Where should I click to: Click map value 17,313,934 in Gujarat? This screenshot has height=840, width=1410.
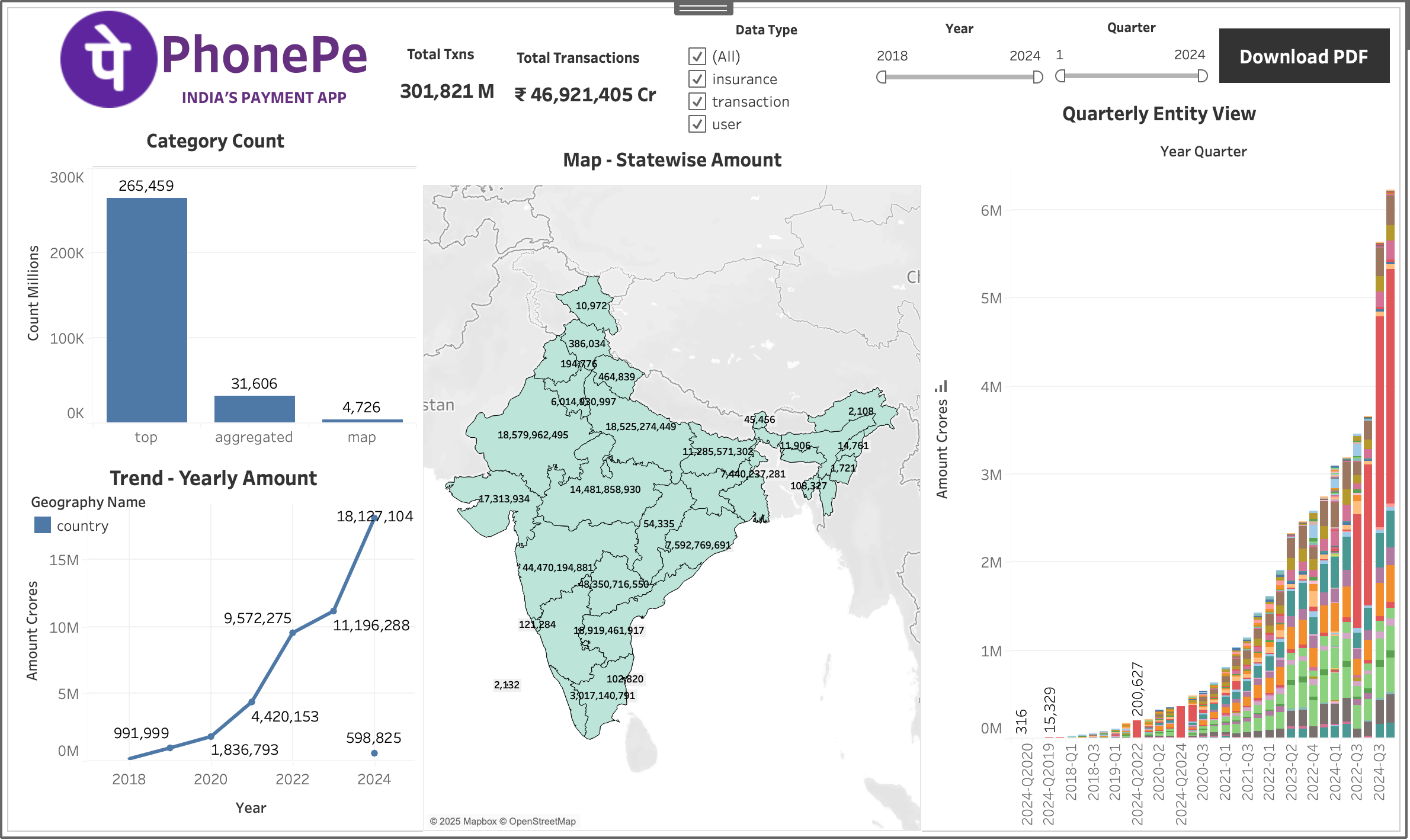(504, 499)
